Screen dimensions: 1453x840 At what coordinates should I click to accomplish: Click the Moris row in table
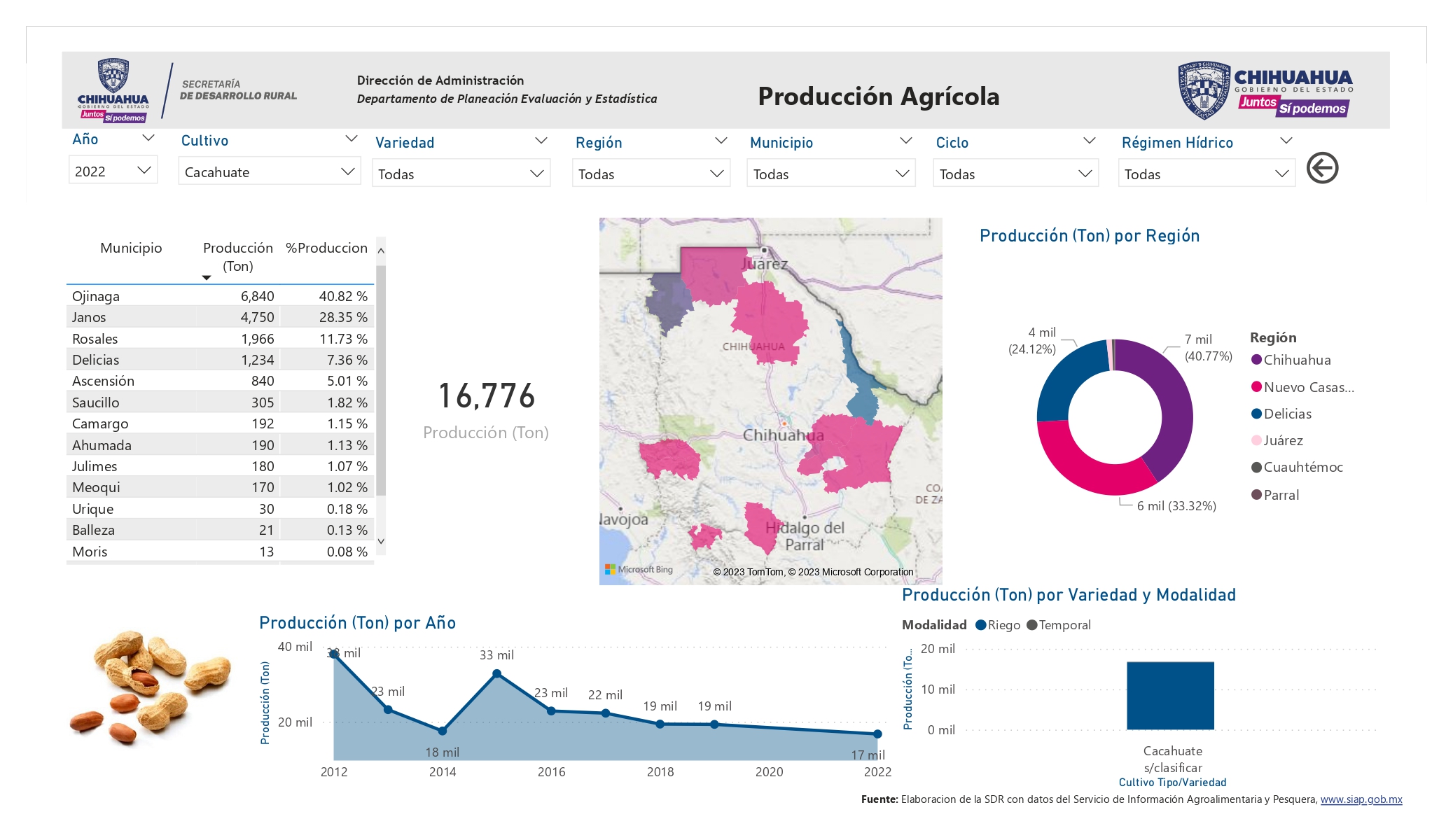coord(220,552)
